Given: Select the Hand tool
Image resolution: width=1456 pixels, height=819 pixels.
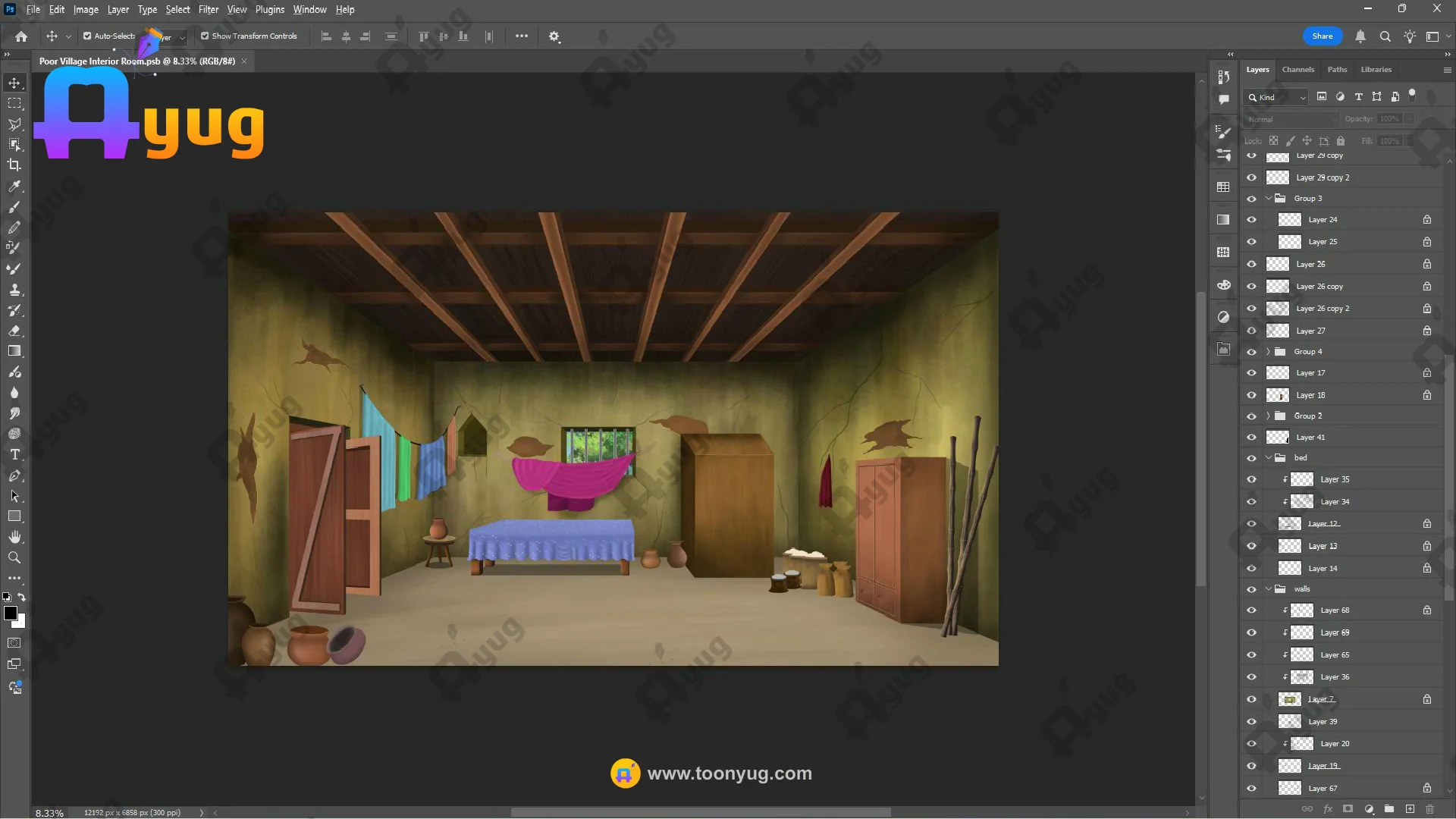Looking at the screenshot, I should [x=14, y=537].
